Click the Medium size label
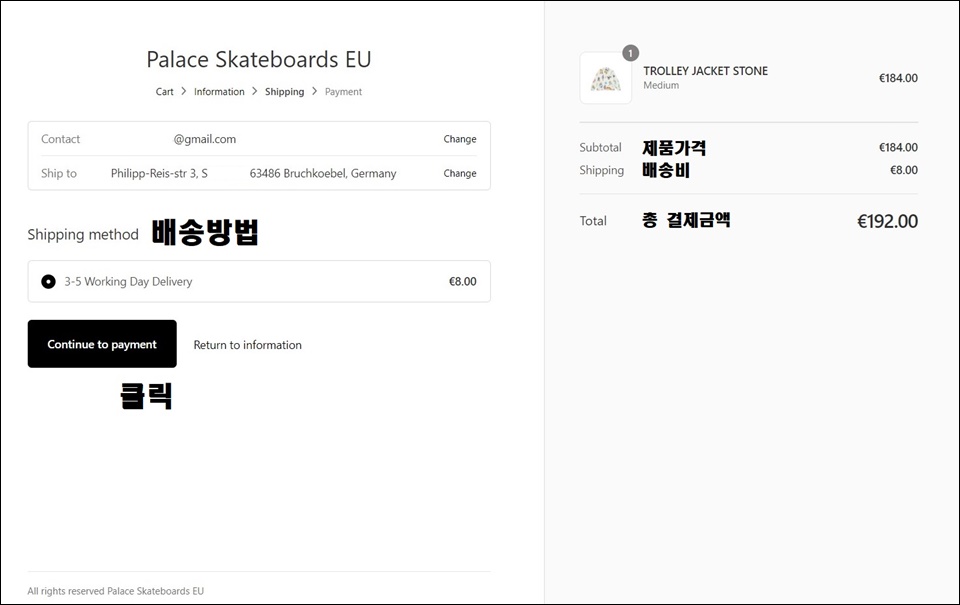The width and height of the screenshot is (960, 605). click(661, 85)
